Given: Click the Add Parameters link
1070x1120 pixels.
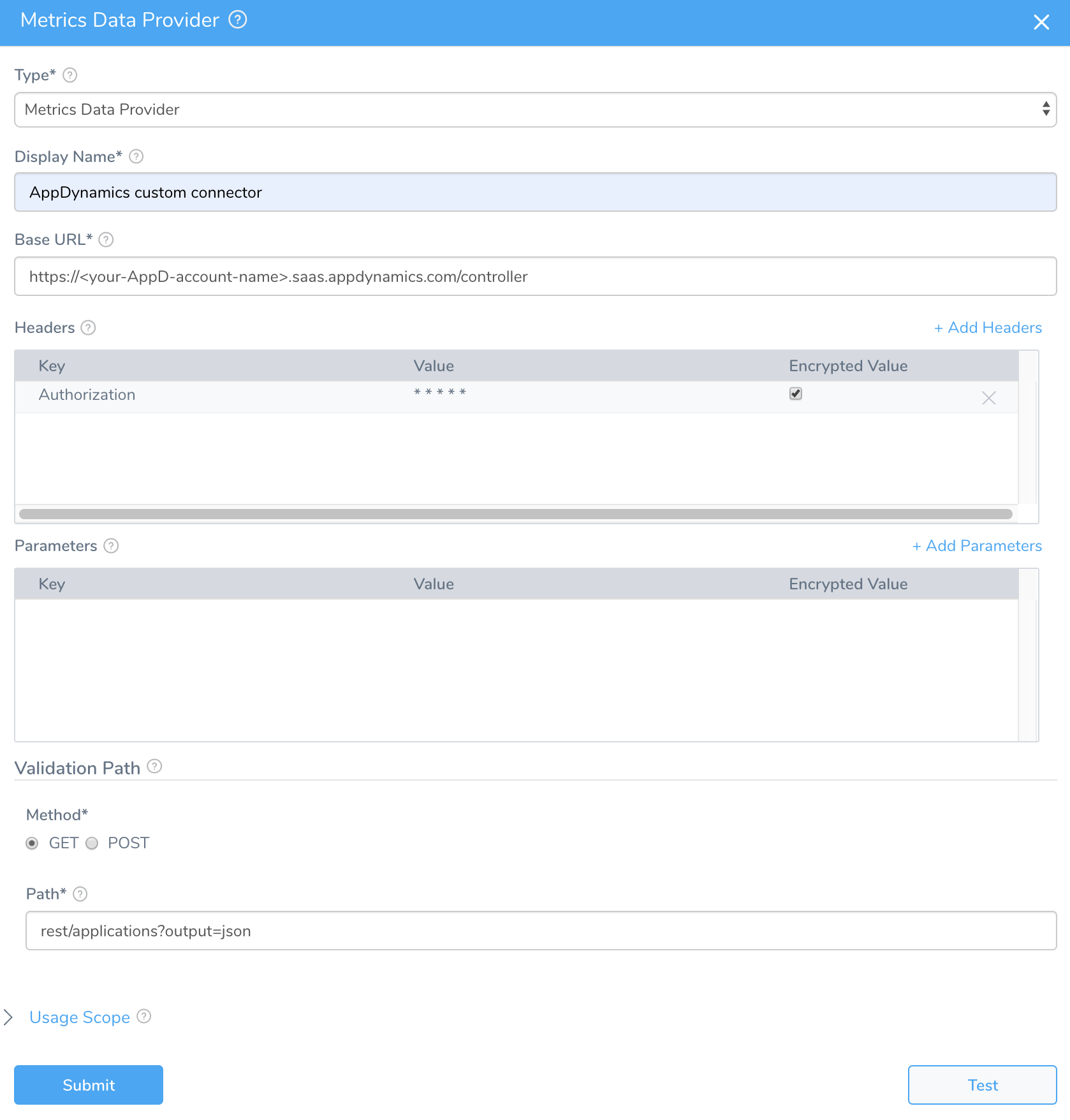Looking at the screenshot, I should [x=977, y=546].
